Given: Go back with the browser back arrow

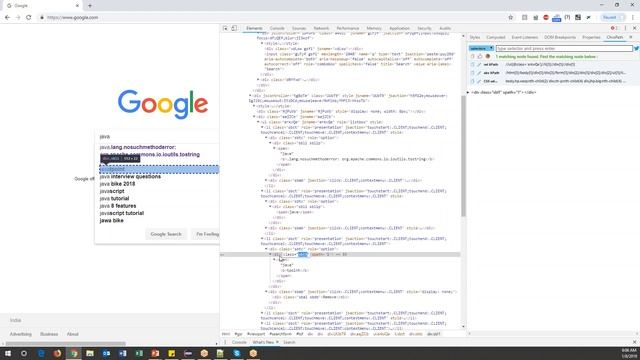Looking at the screenshot, I should (7, 17).
